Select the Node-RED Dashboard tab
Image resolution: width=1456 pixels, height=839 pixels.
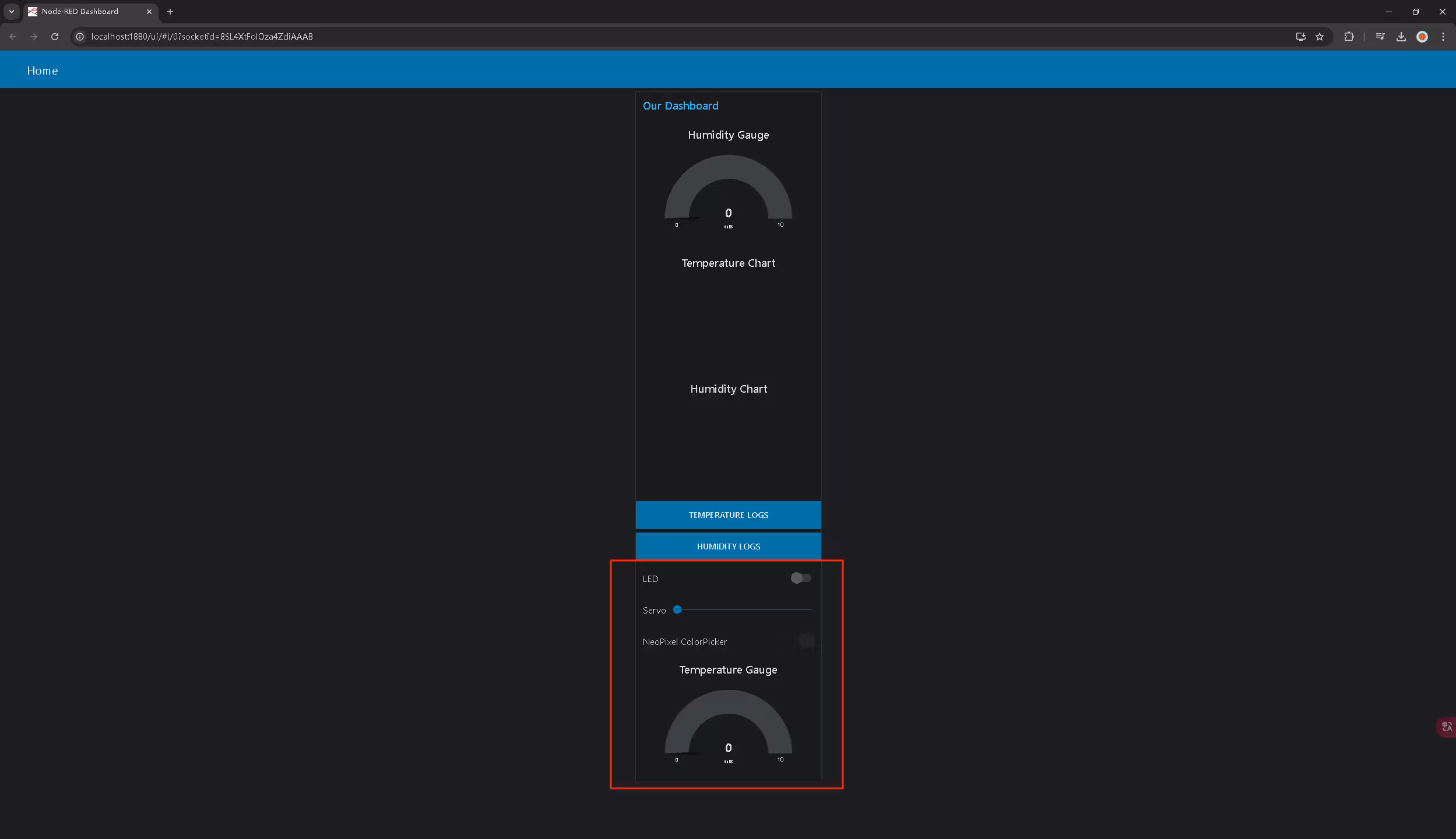point(80,12)
